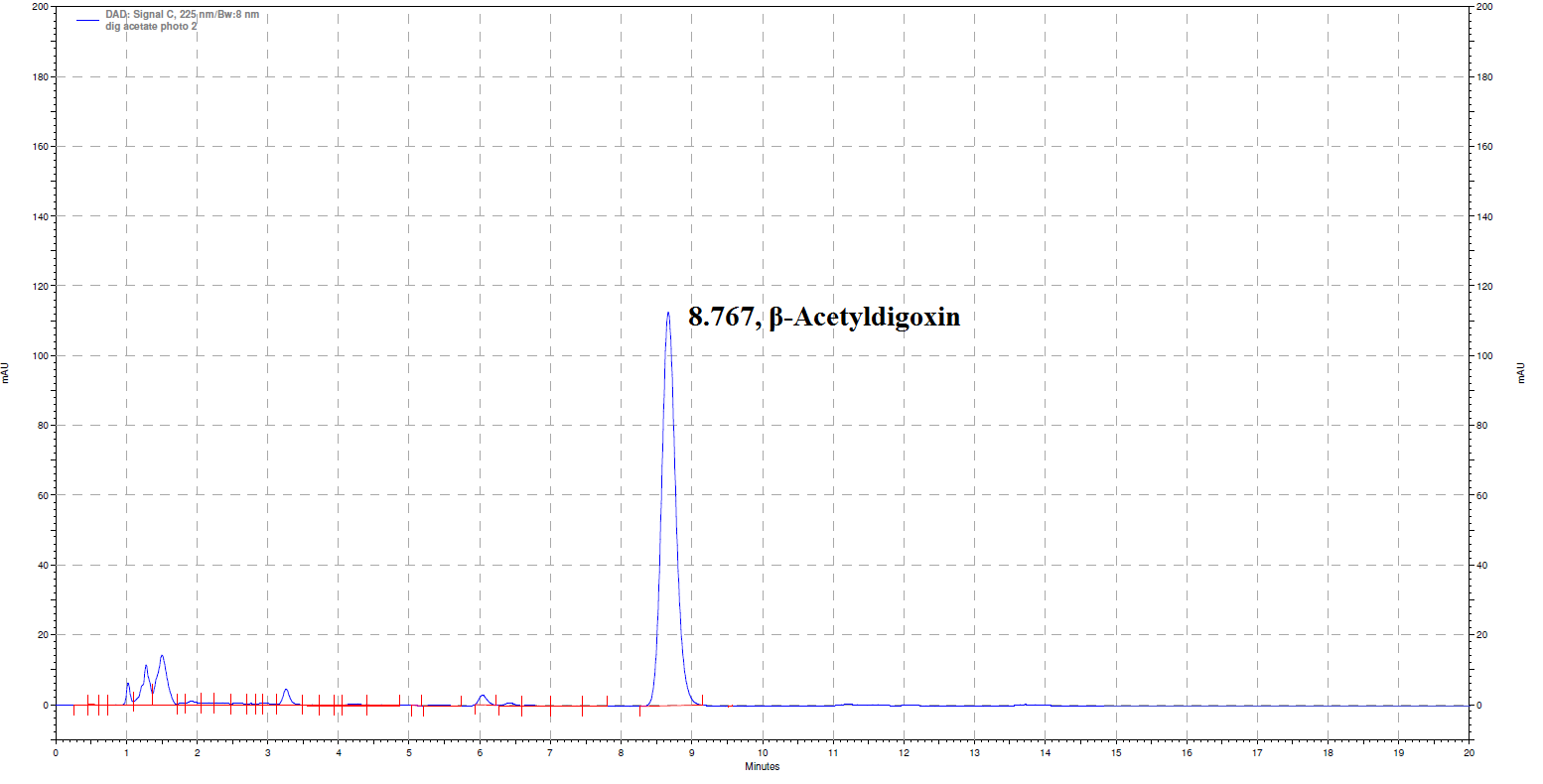
Task: Click the tallest early peak near 1.5 minutes
Action: click(162, 656)
